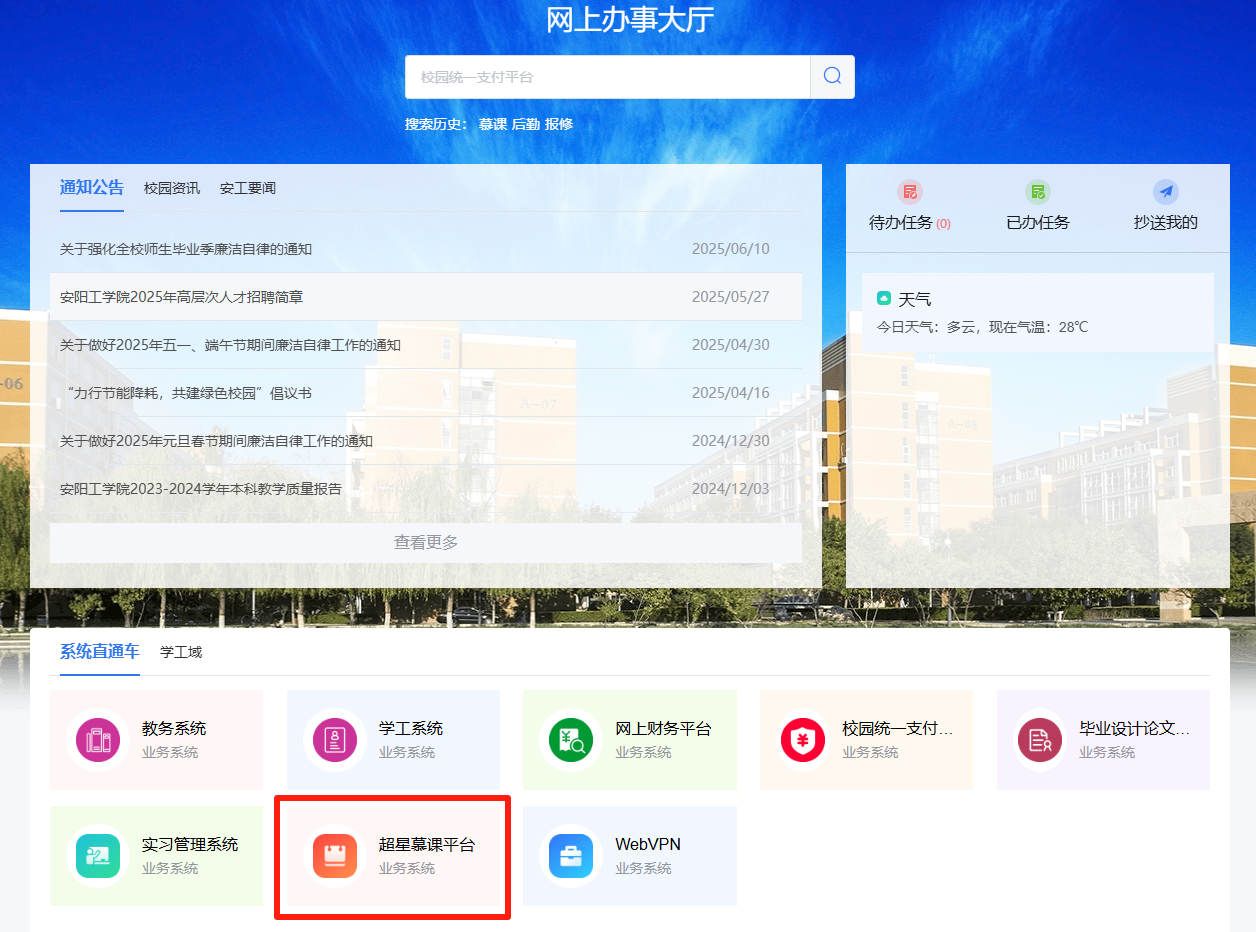Click the 查看更多 button
Viewport: 1256px width, 932px height.
426,542
